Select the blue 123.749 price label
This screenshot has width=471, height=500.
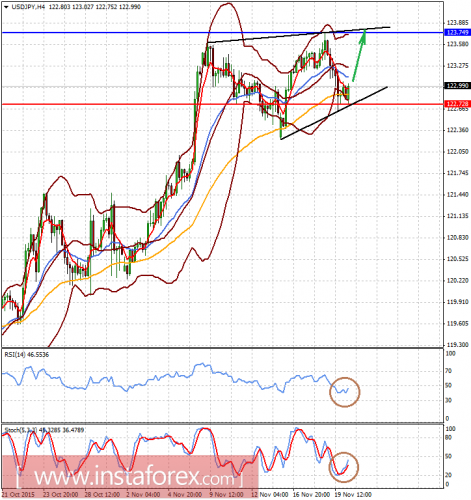click(458, 32)
